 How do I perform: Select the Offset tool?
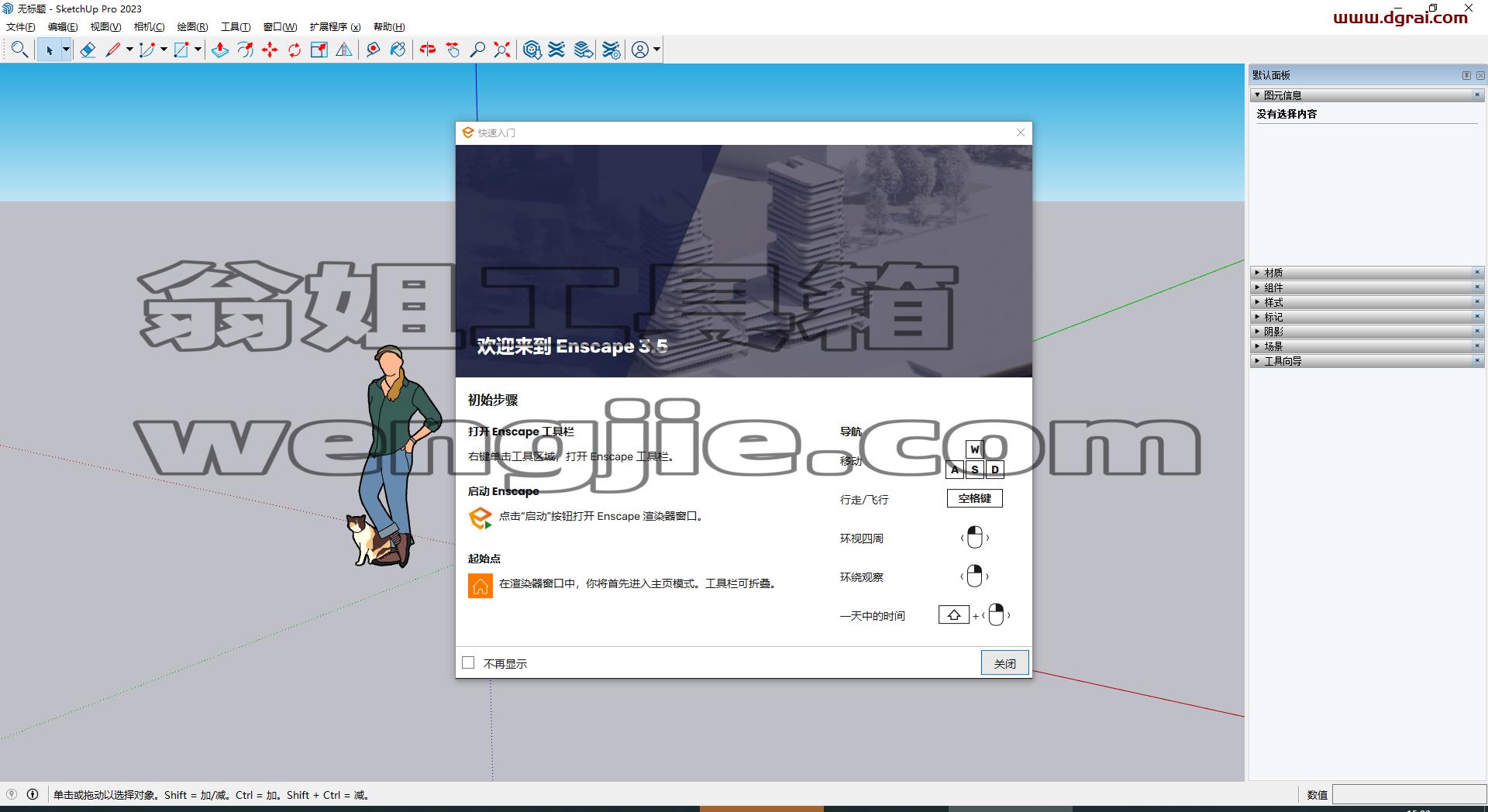[x=245, y=50]
